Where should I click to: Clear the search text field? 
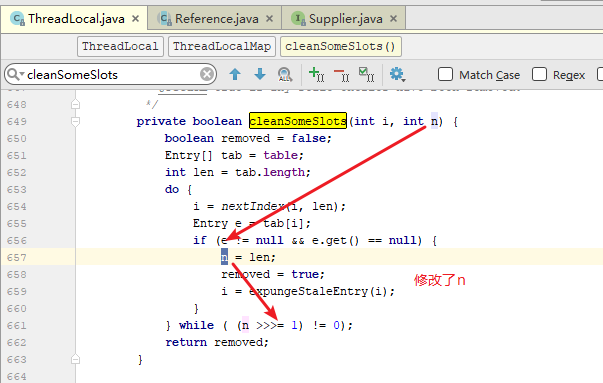pyautogui.click(x=207, y=74)
